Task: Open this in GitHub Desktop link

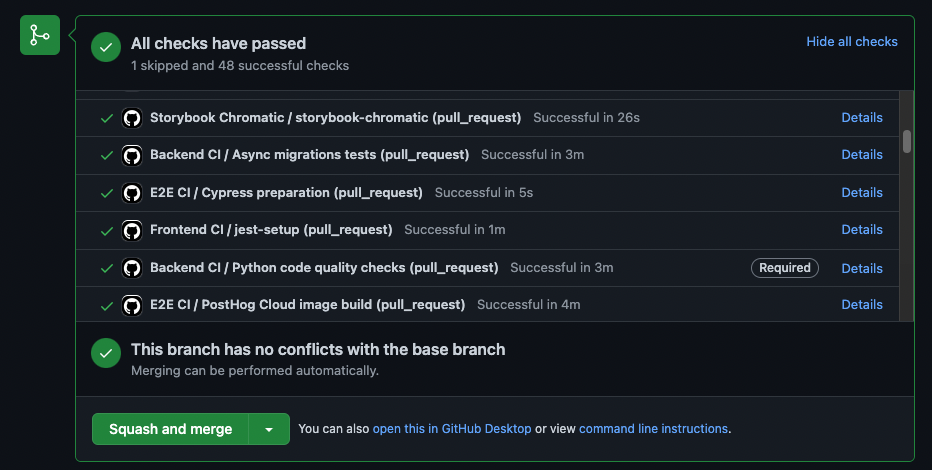Action: pos(451,429)
